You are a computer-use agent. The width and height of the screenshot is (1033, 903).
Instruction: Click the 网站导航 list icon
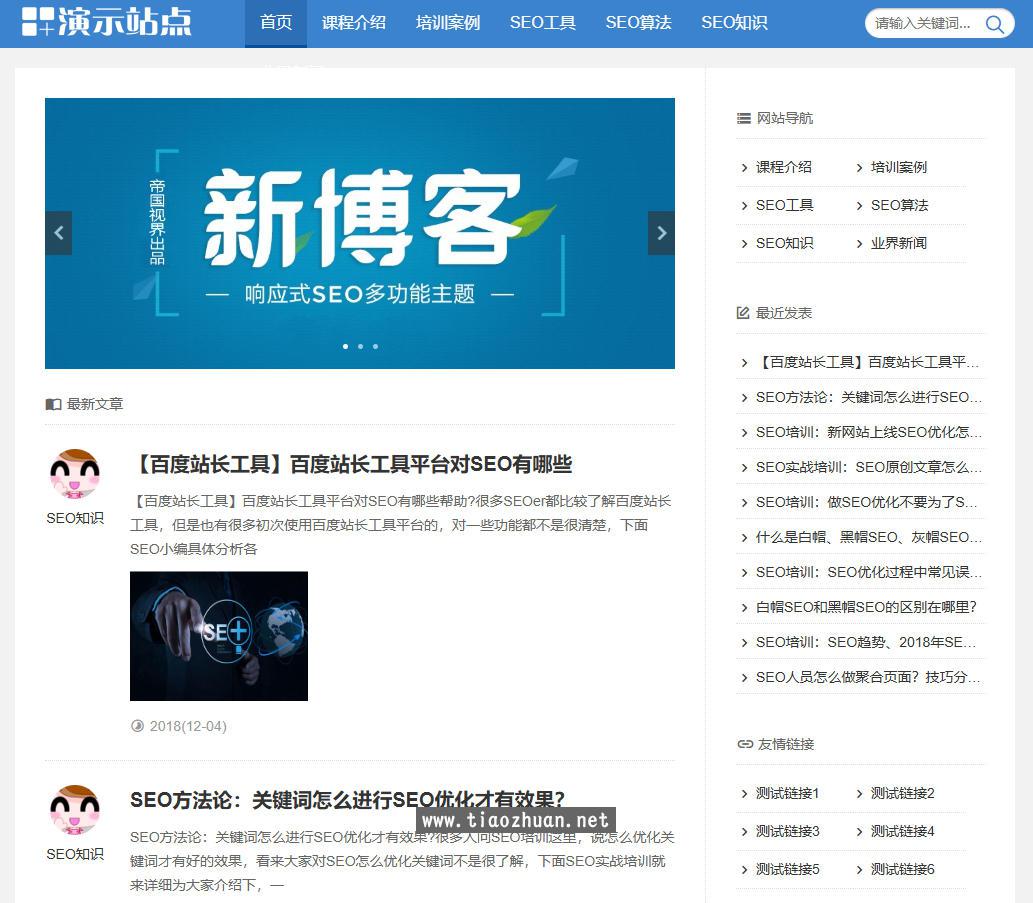coord(743,118)
